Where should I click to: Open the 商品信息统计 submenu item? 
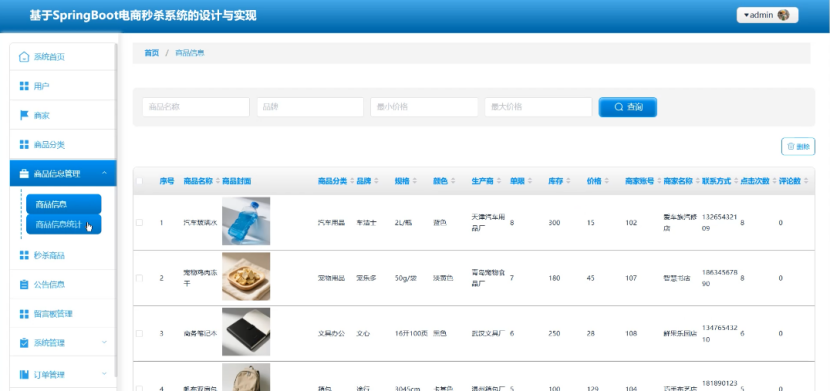tap(64, 224)
